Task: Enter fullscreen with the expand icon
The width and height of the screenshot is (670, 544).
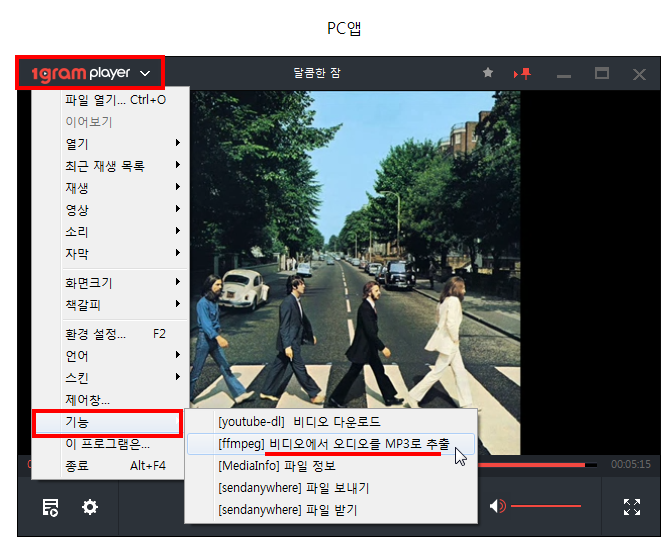Action: click(x=632, y=507)
